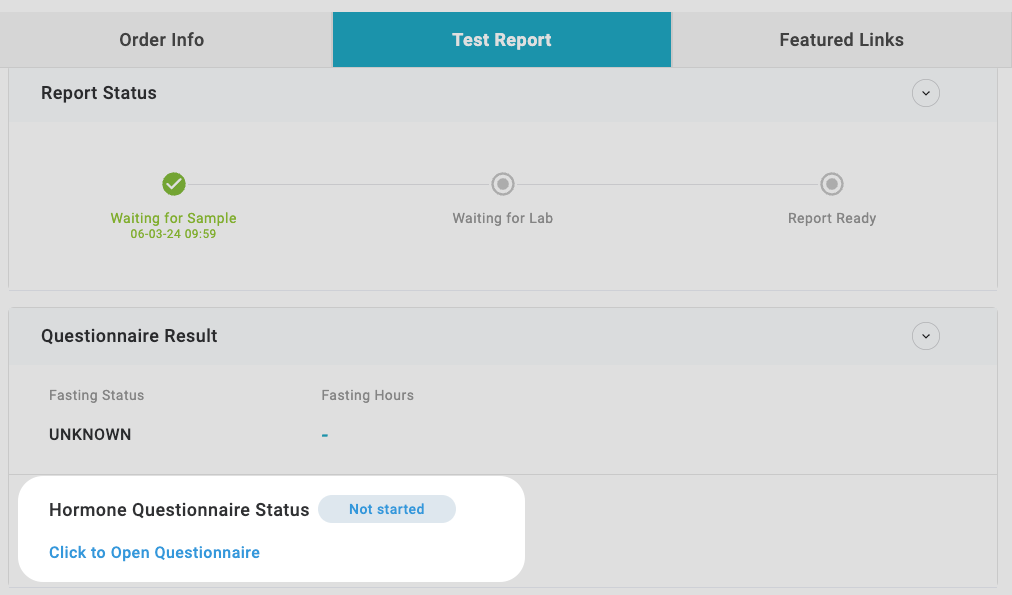Click the Report Status section heading

click(x=99, y=93)
